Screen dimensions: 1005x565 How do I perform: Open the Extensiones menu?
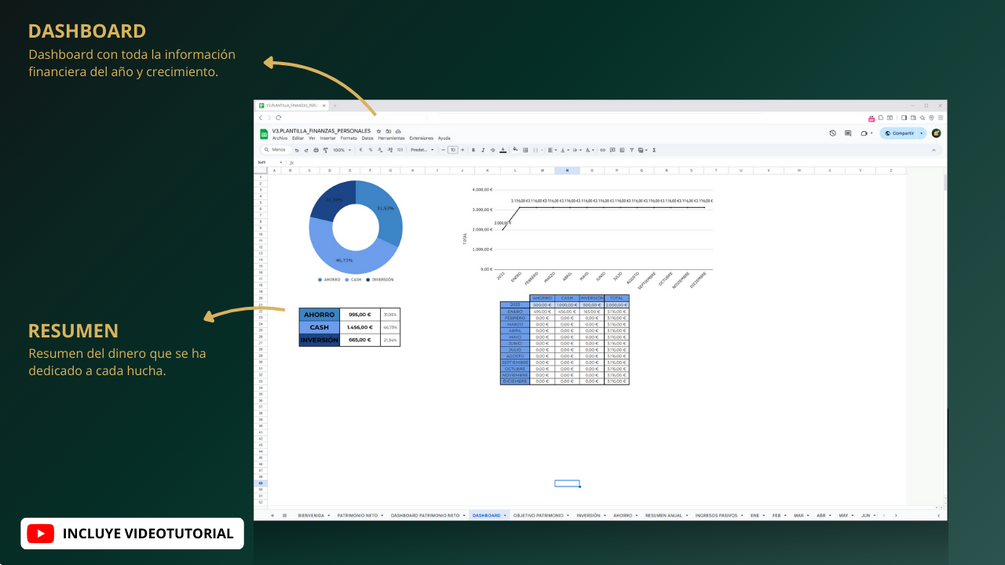421,138
